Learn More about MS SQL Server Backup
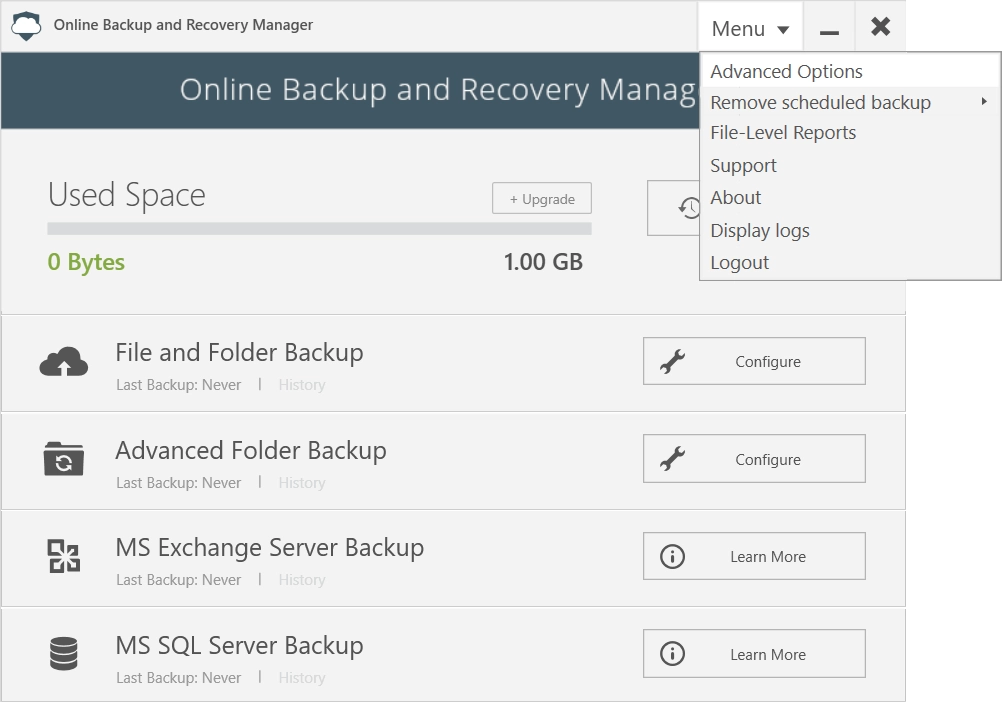This screenshot has width=1002, height=702. tap(754, 653)
